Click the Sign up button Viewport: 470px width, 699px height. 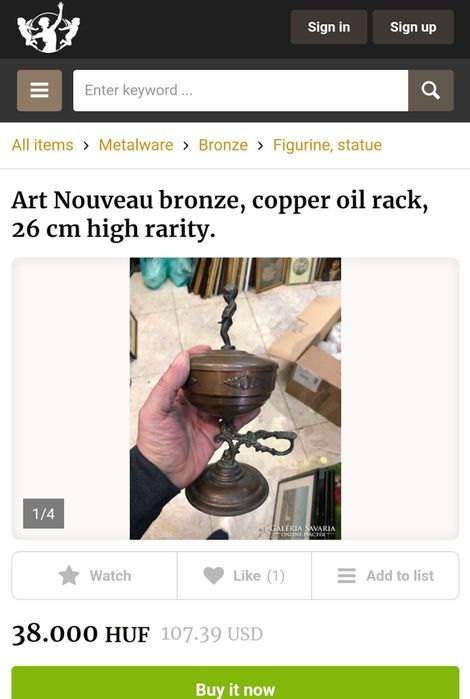click(413, 27)
